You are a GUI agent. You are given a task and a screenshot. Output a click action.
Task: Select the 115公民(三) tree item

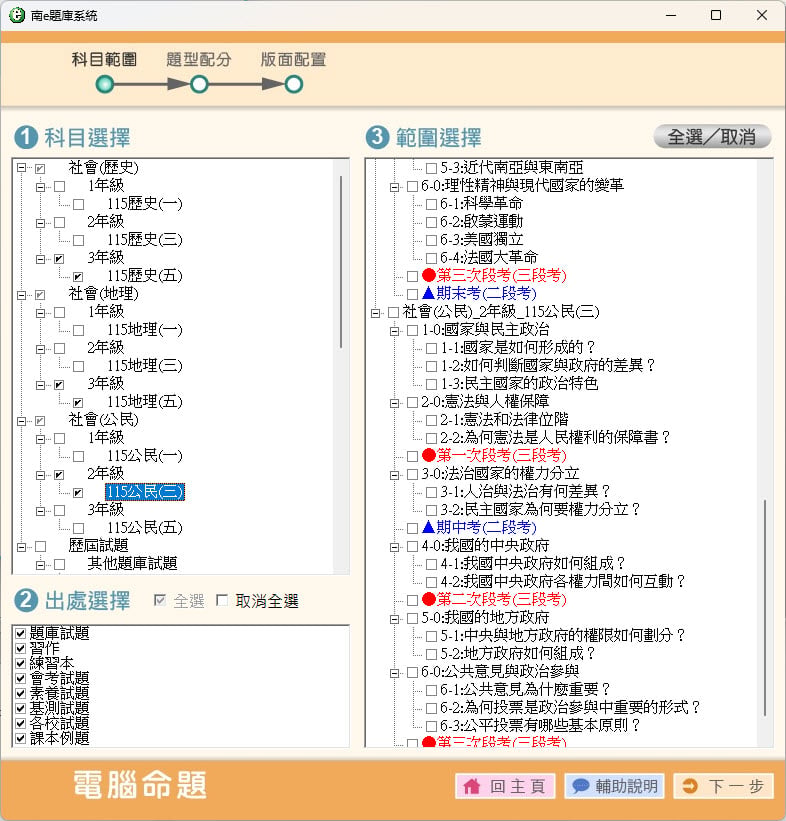(145, 492)
